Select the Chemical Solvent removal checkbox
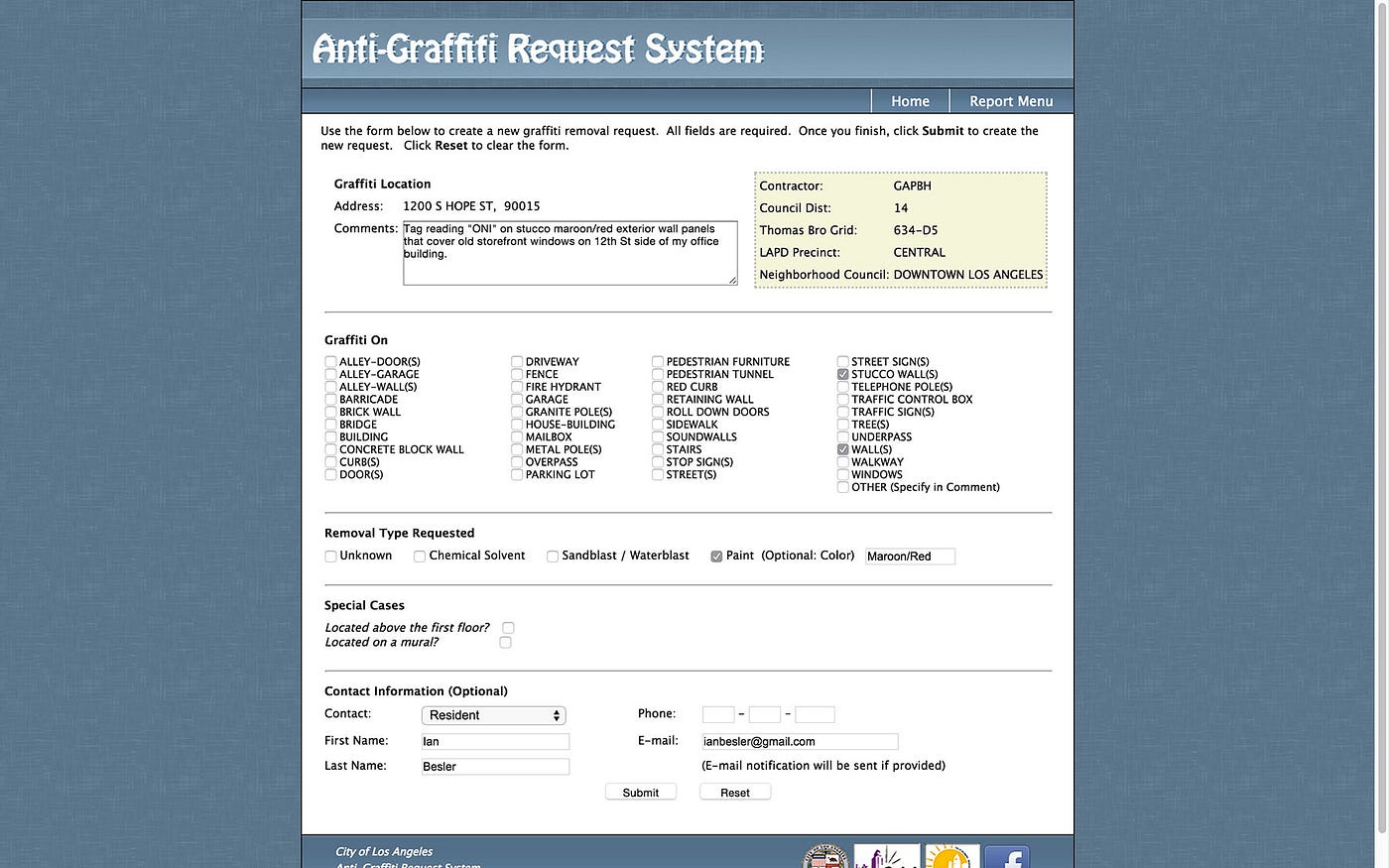The image size is (1389, 868). 420,557
